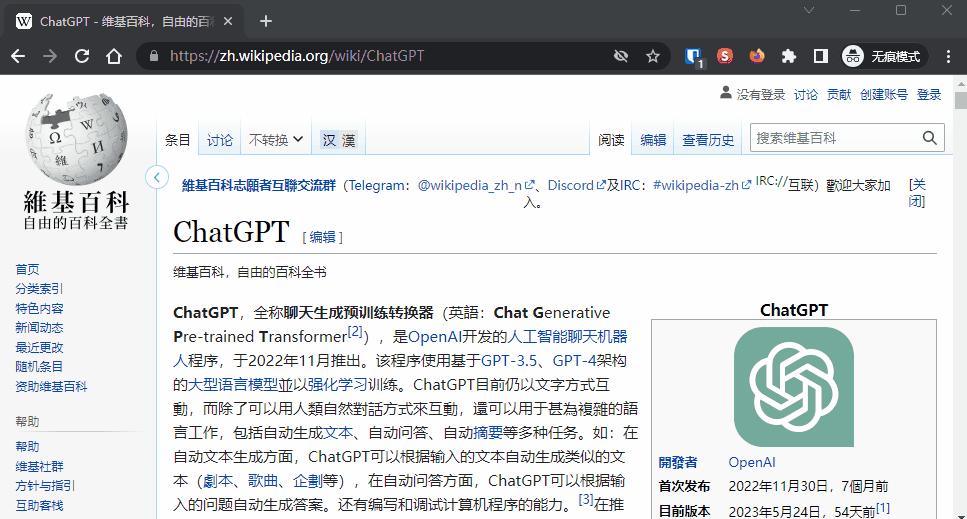Switch to the 条目 article tab
The image size is (967, 519).
click(178, 141)
